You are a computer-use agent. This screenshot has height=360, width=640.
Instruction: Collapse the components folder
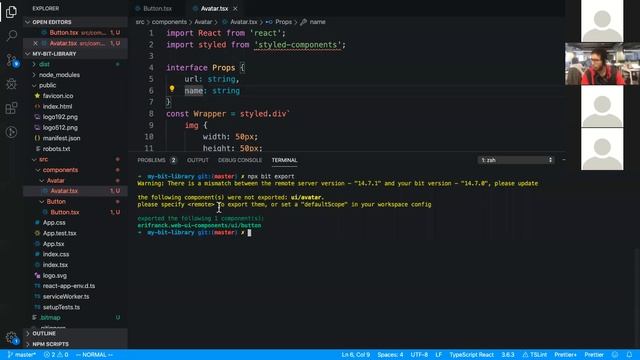(60, 170)
